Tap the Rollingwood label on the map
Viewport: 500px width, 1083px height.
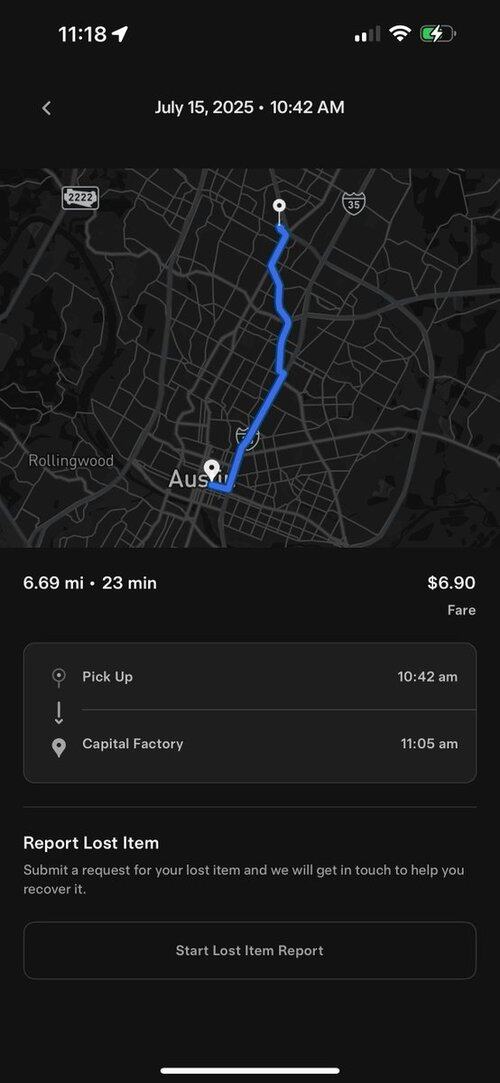point(71,461)
